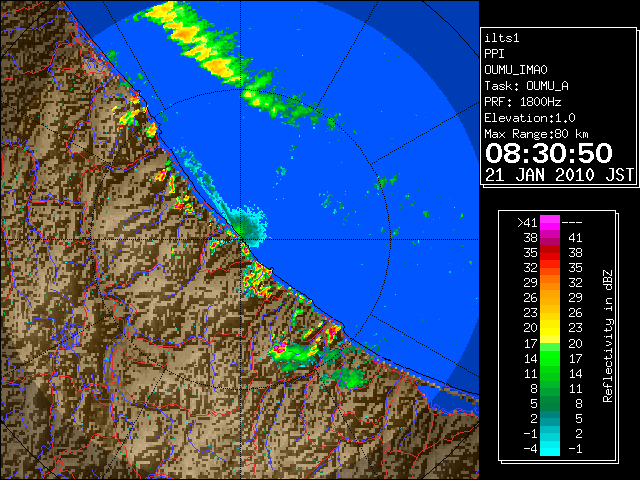Click the '>41' legend label
This screenshot has width=640, height=480.
click(x=527, y=223)
